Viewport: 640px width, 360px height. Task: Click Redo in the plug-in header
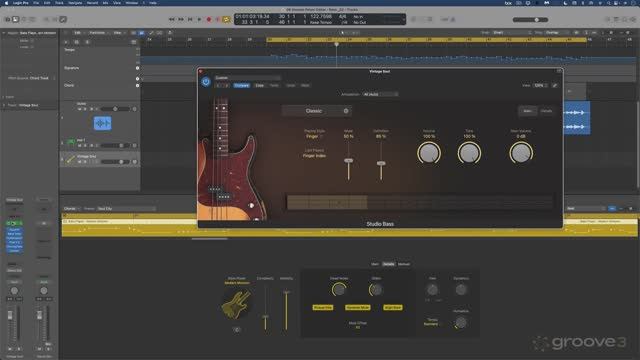pos(305,85)
